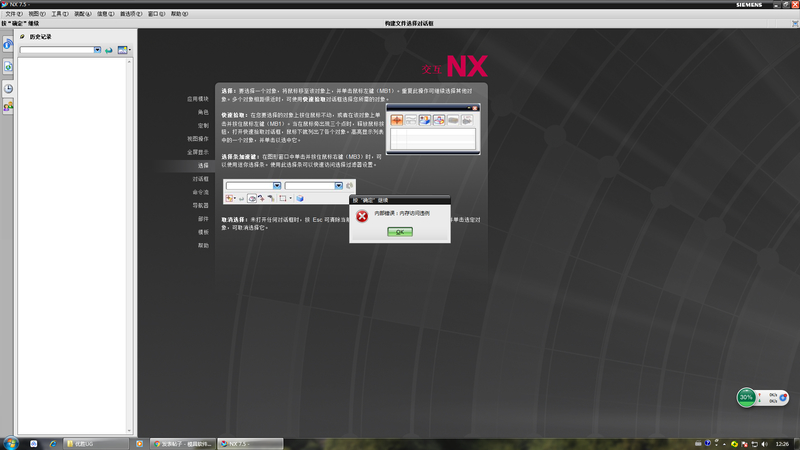Screen dimensions: 800x450
Task: Select the History clock resource bar tab
Action: pos(8,88)
